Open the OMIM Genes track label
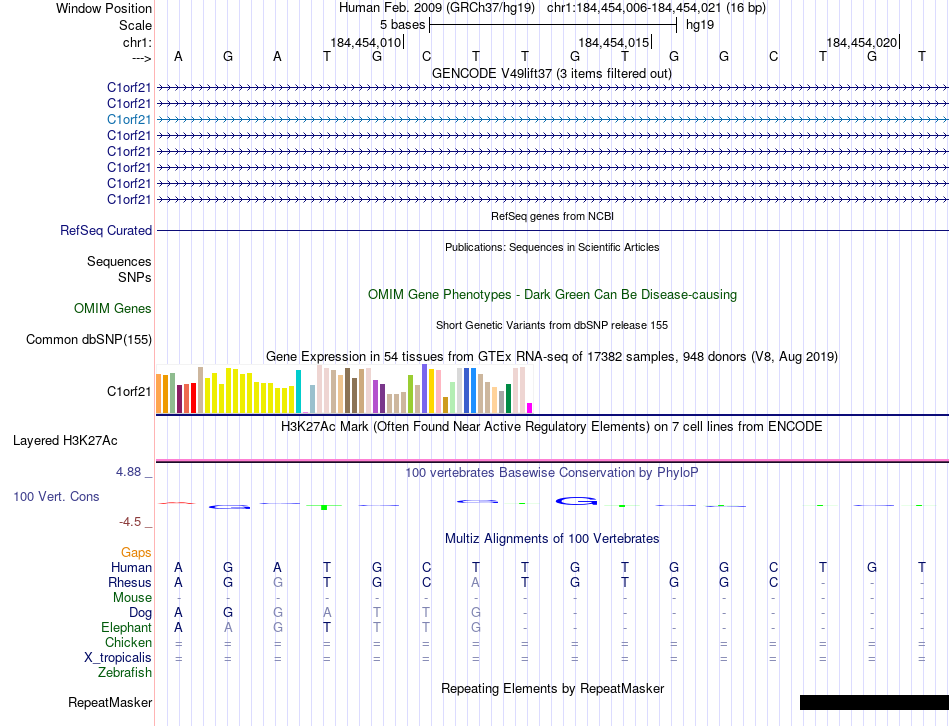Screen dimensions: 950x726 [113, 308]
